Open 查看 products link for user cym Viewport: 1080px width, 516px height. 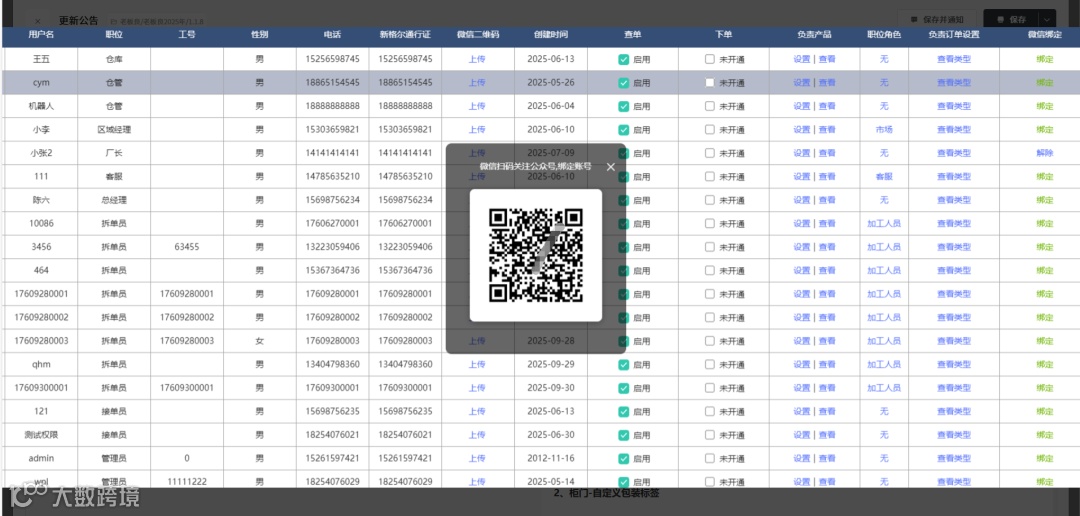click(x=827, y=83)
